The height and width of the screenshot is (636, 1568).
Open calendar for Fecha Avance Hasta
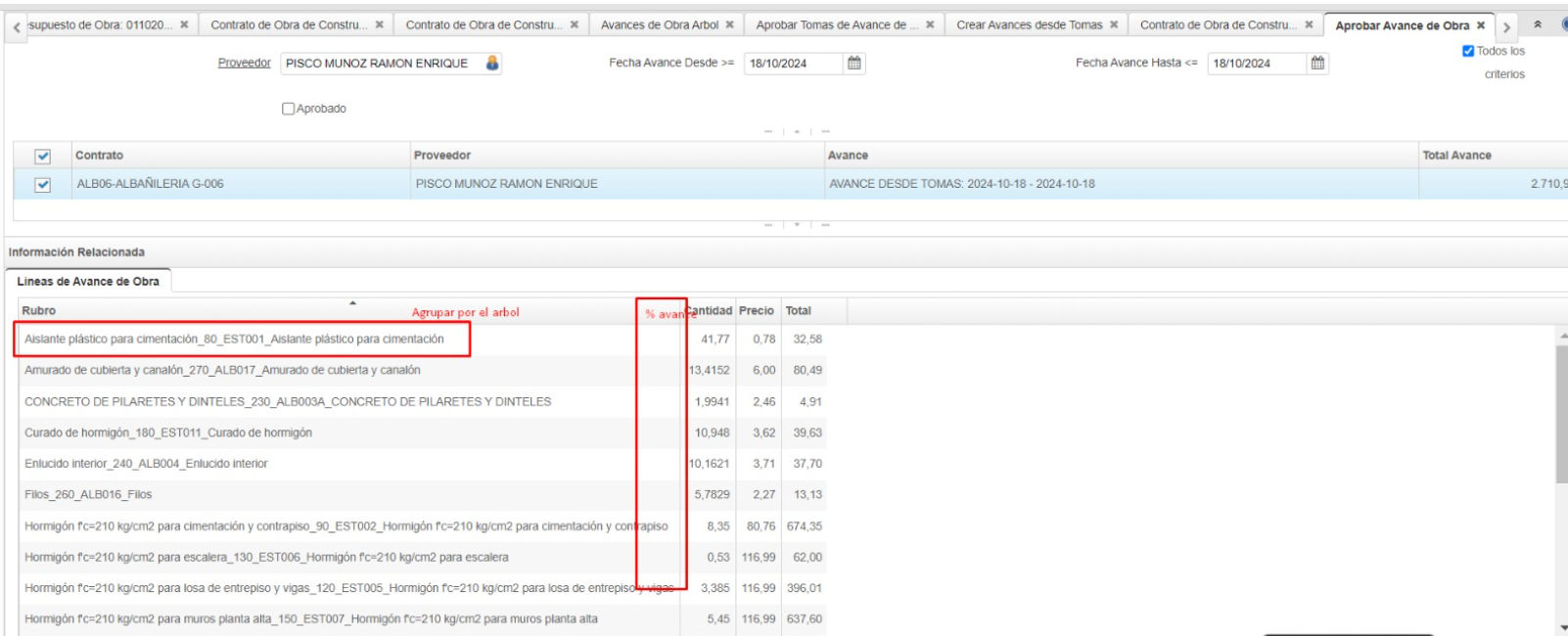tap(1317, 63)
